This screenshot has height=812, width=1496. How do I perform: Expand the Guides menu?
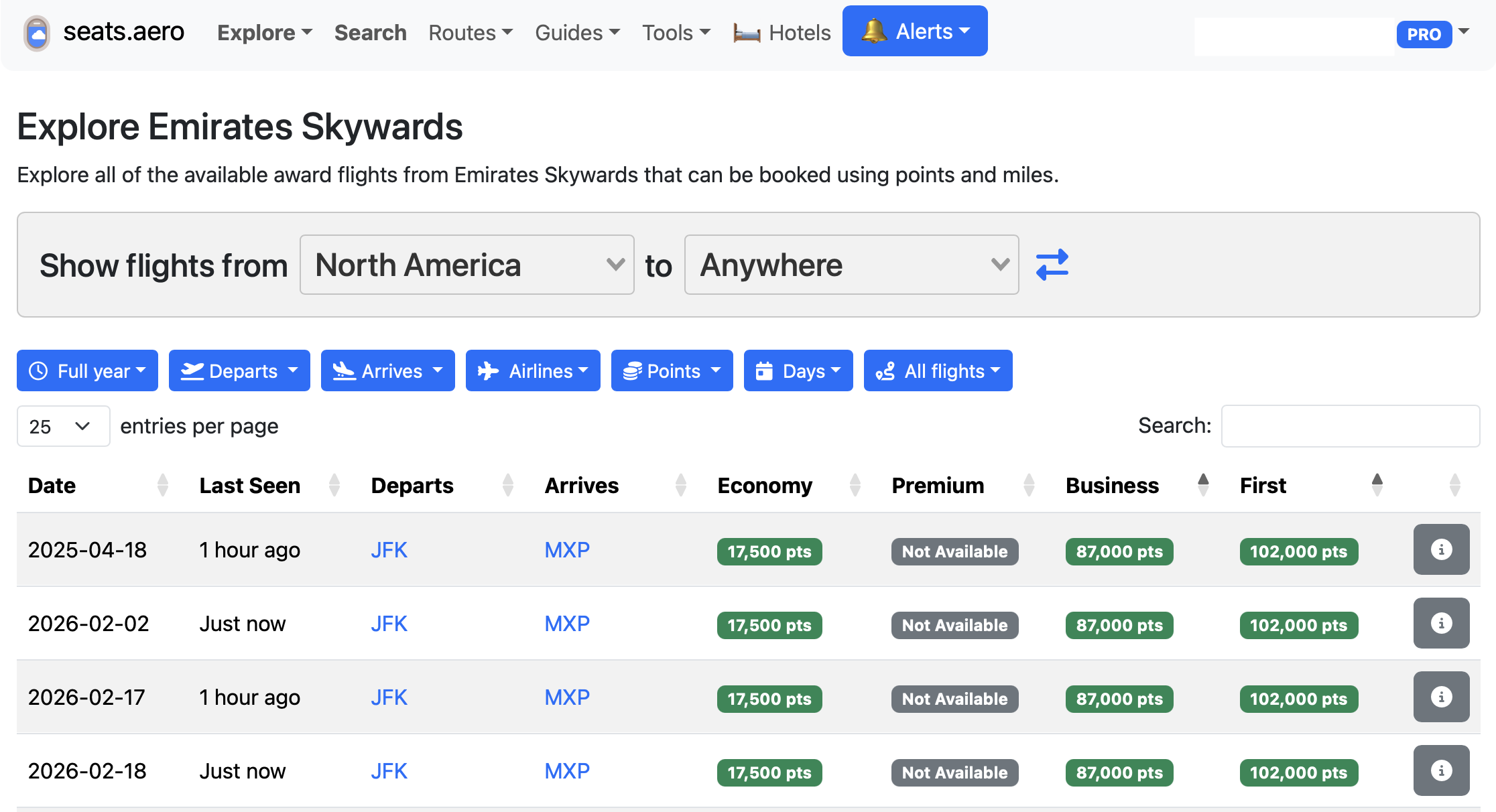pyautogui.click(x=577, y=33)
